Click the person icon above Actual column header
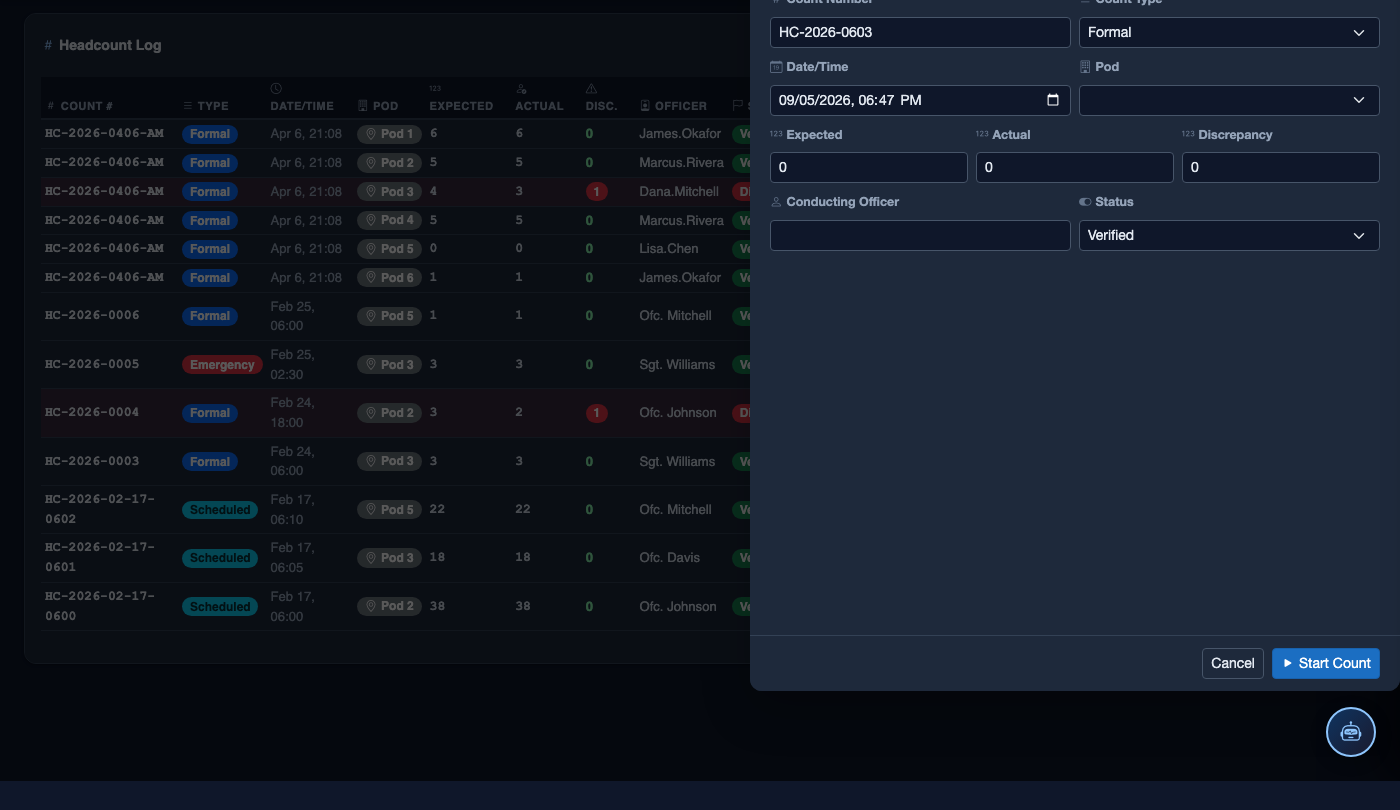The image size is (1400, 810). [x=521, y=89]
